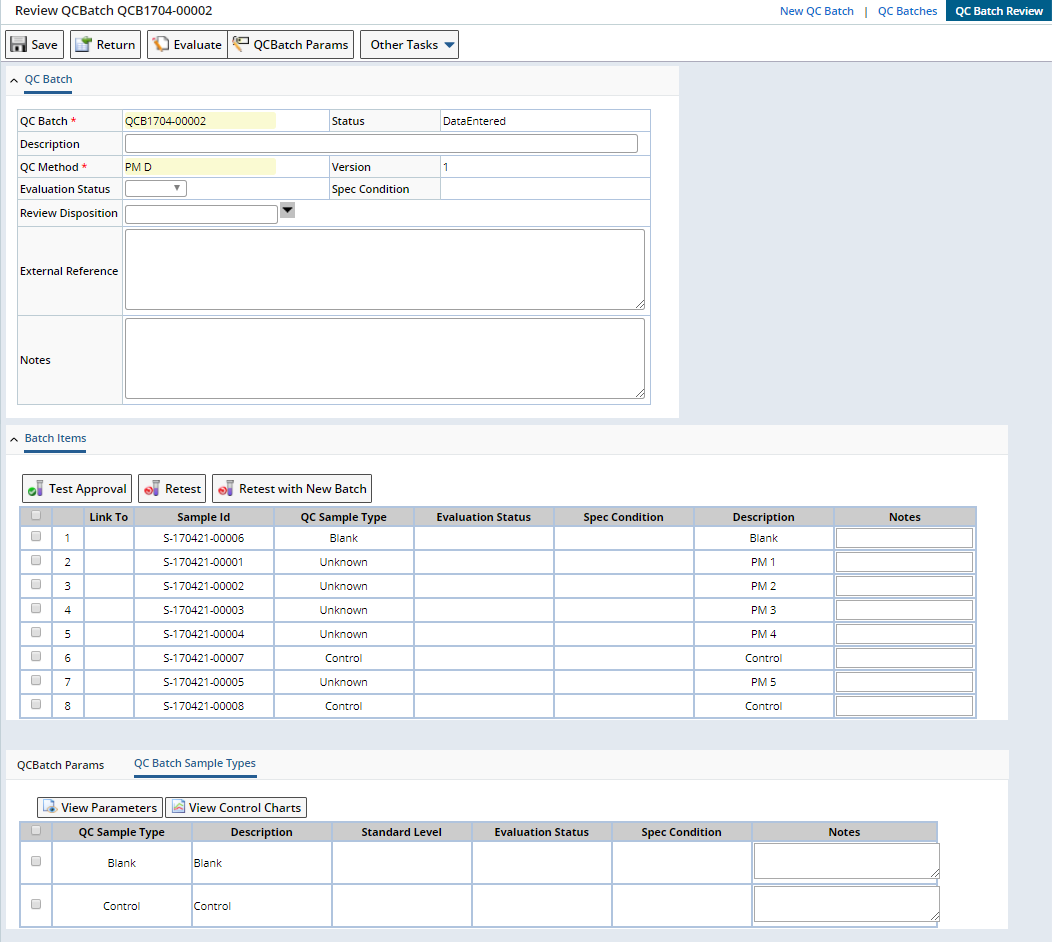Collapse the QC Batch section chevron
The image size is (1052, 942).
(13, 80)
